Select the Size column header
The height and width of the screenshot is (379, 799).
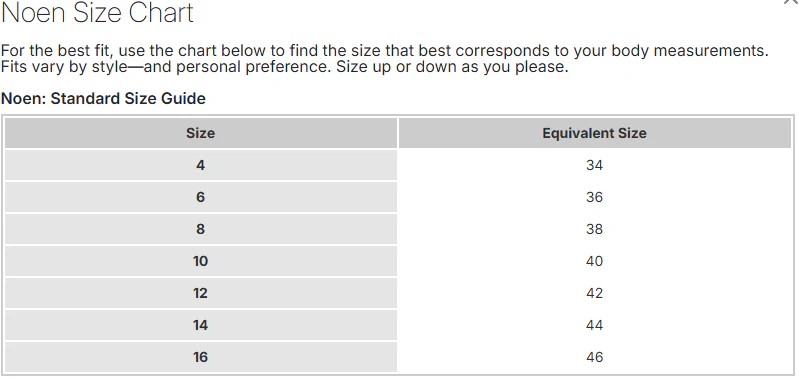(201, 133)
